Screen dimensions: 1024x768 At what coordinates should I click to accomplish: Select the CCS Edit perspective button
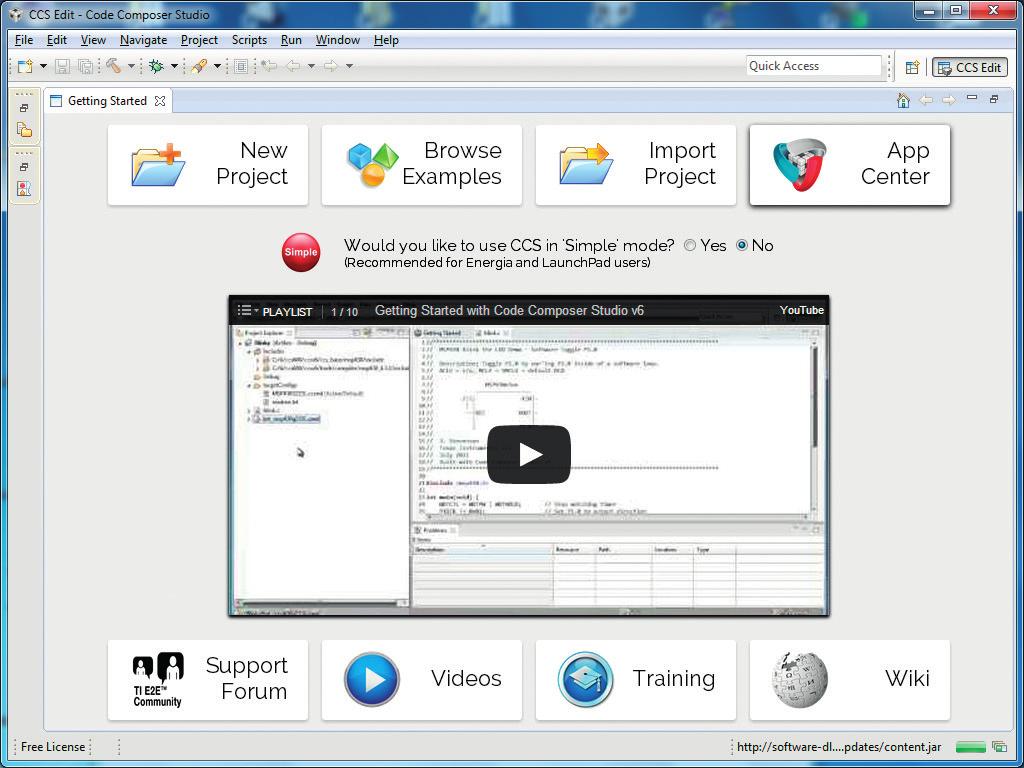(970, 67)
